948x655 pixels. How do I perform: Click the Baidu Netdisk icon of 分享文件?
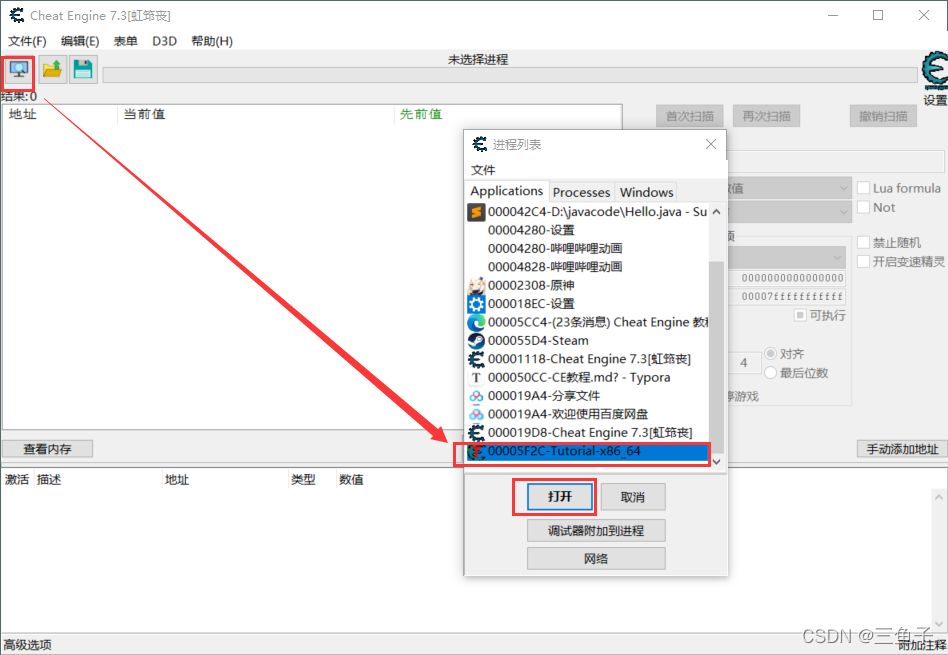point(476,396)
